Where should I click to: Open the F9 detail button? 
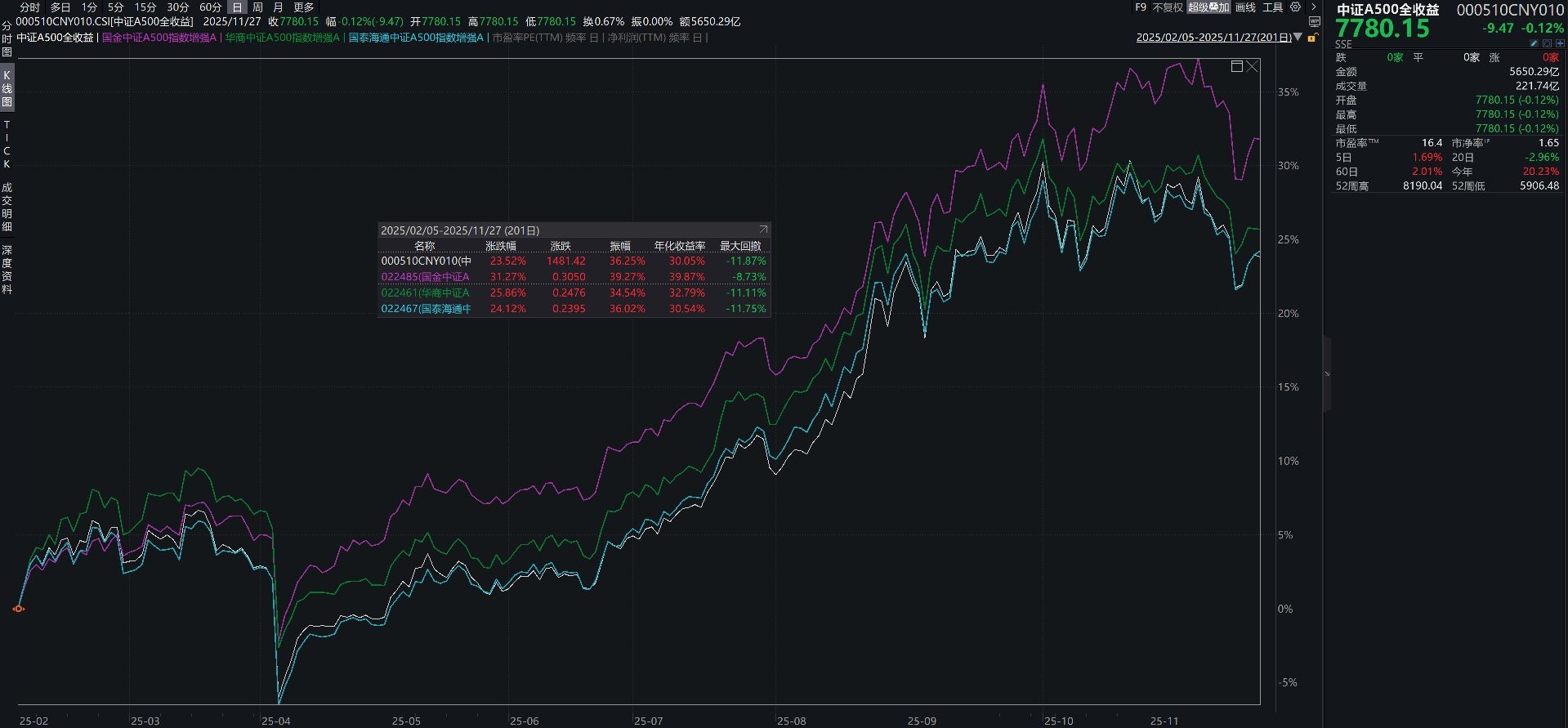(x=1141, y=7)
